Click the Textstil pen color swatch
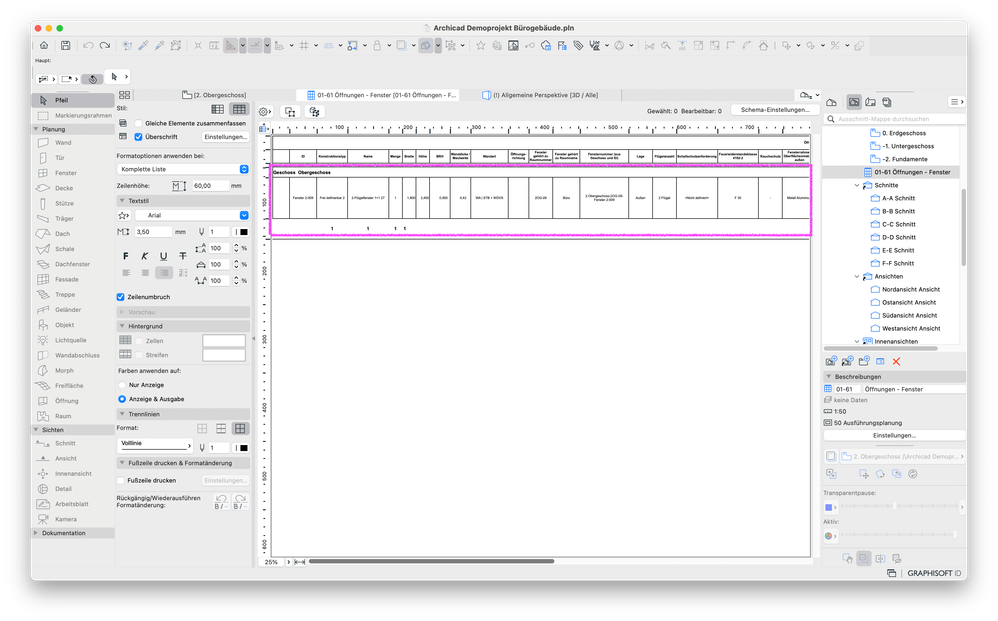Viewport: 998px width, 621px height. click(x=242, y=232)
